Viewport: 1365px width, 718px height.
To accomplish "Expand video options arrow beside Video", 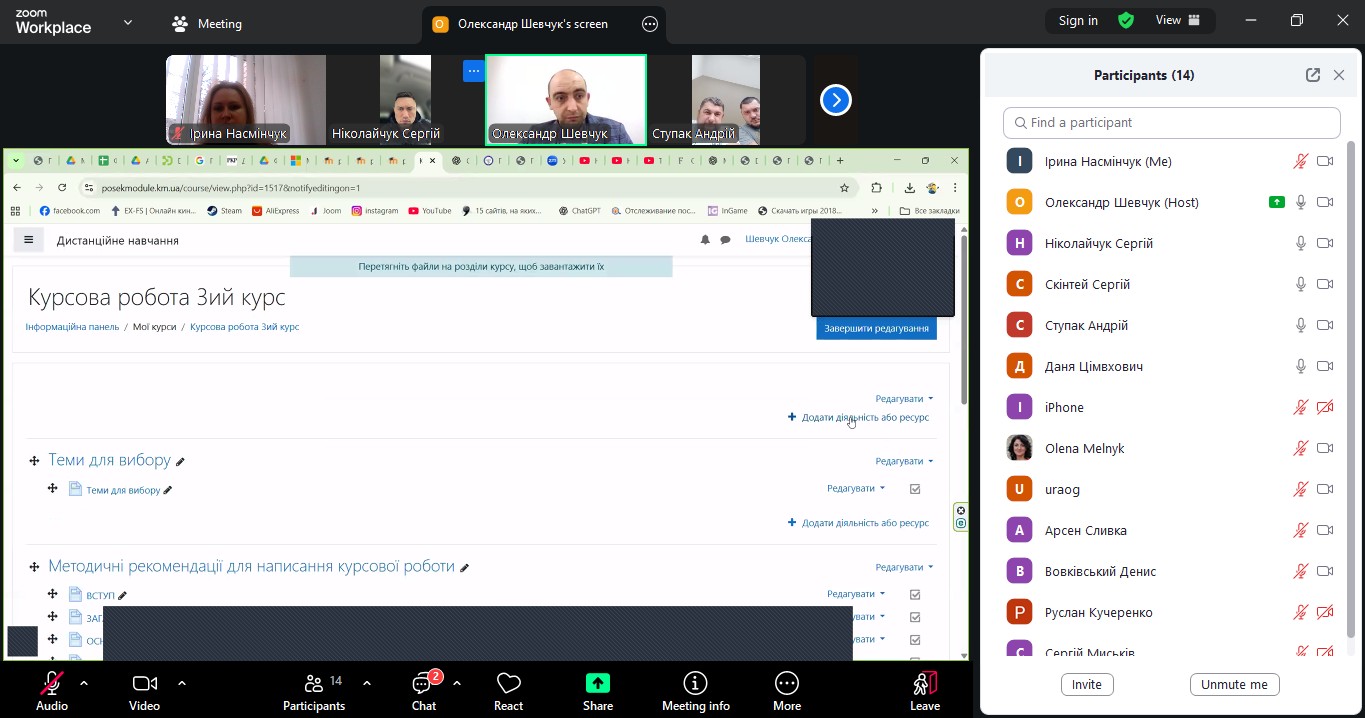I will coord(182,683).
